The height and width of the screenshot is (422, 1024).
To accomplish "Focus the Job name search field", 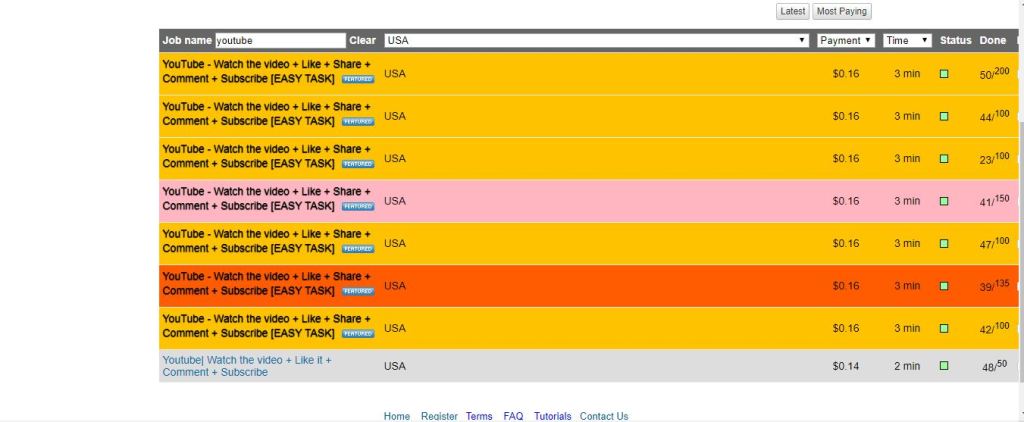I will coord(279,40).
